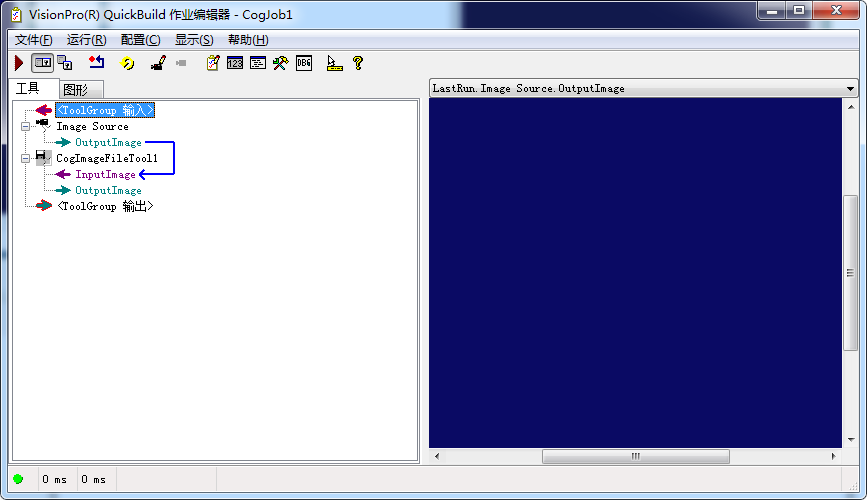867x500 pixels.
Task: Click the second 0 ms status field
Action: tap(93, 480)
